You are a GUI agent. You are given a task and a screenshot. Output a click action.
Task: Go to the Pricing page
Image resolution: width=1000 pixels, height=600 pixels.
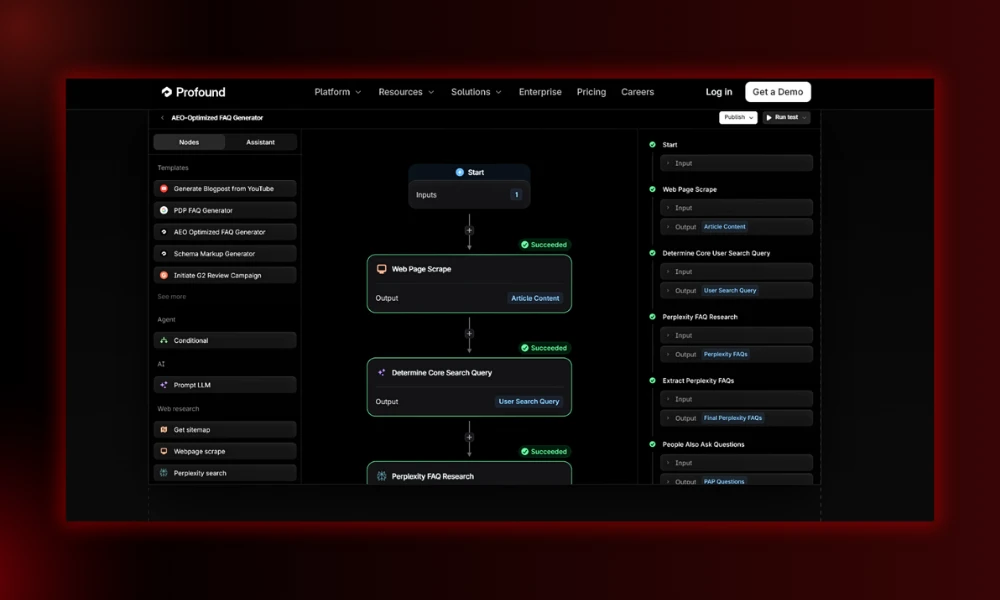(591, 92)
